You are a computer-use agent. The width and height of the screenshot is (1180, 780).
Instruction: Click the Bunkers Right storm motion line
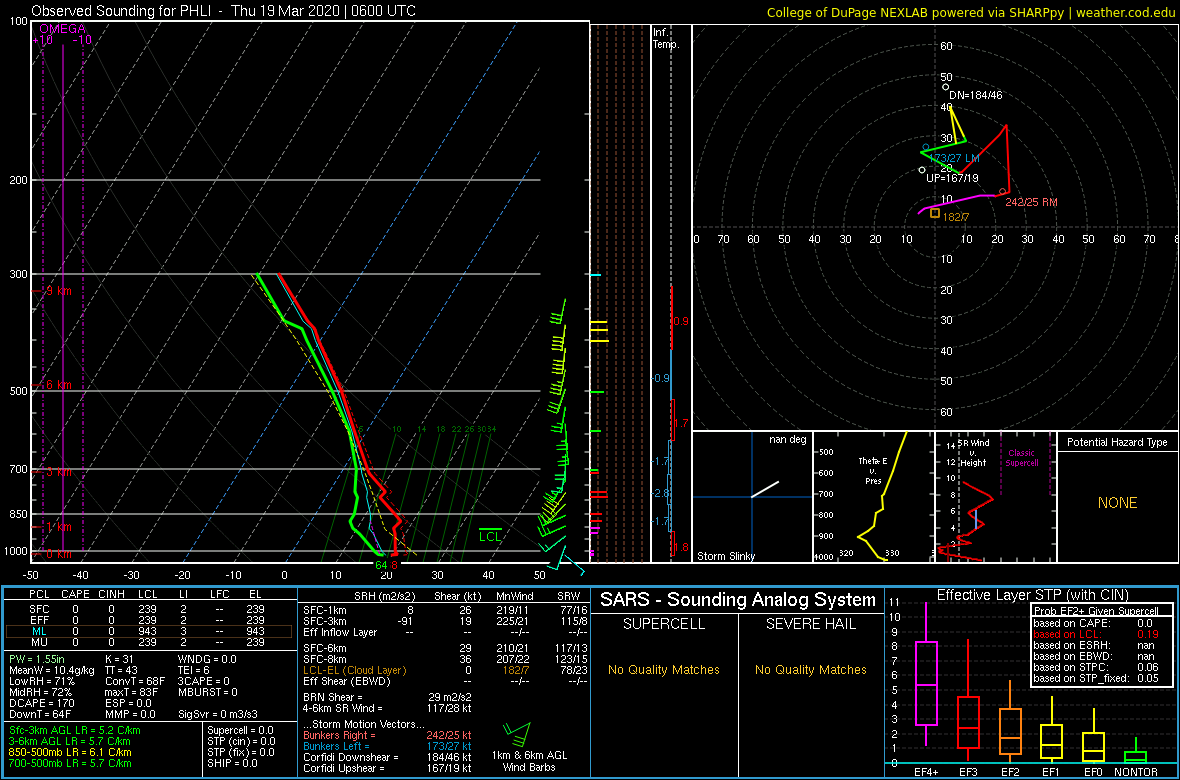[x=387, y=735]
